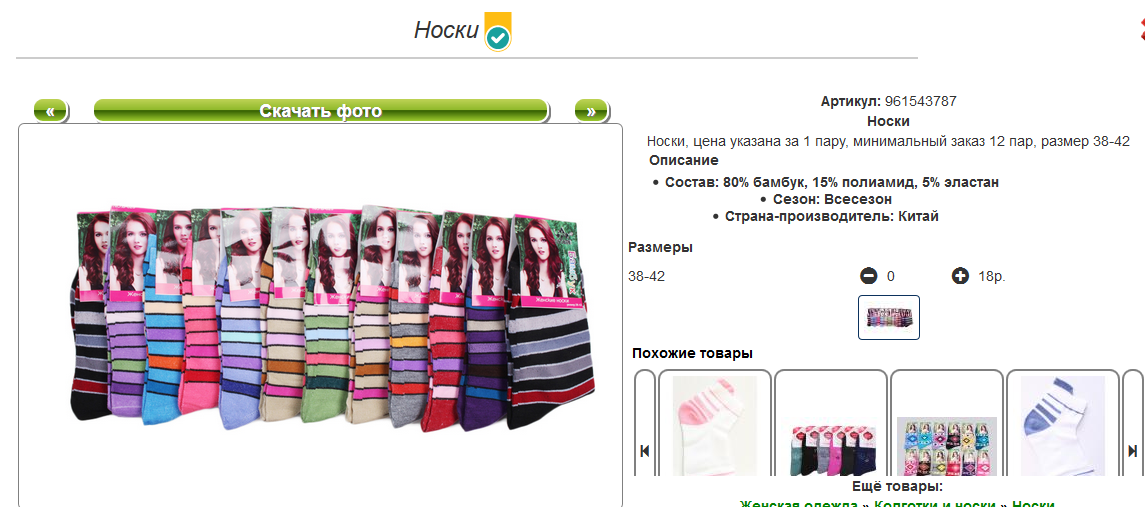The height and width of the screenshot is (507, 1145).
Task: Open the blue-striped white sock product
Action: point(1063,424)
